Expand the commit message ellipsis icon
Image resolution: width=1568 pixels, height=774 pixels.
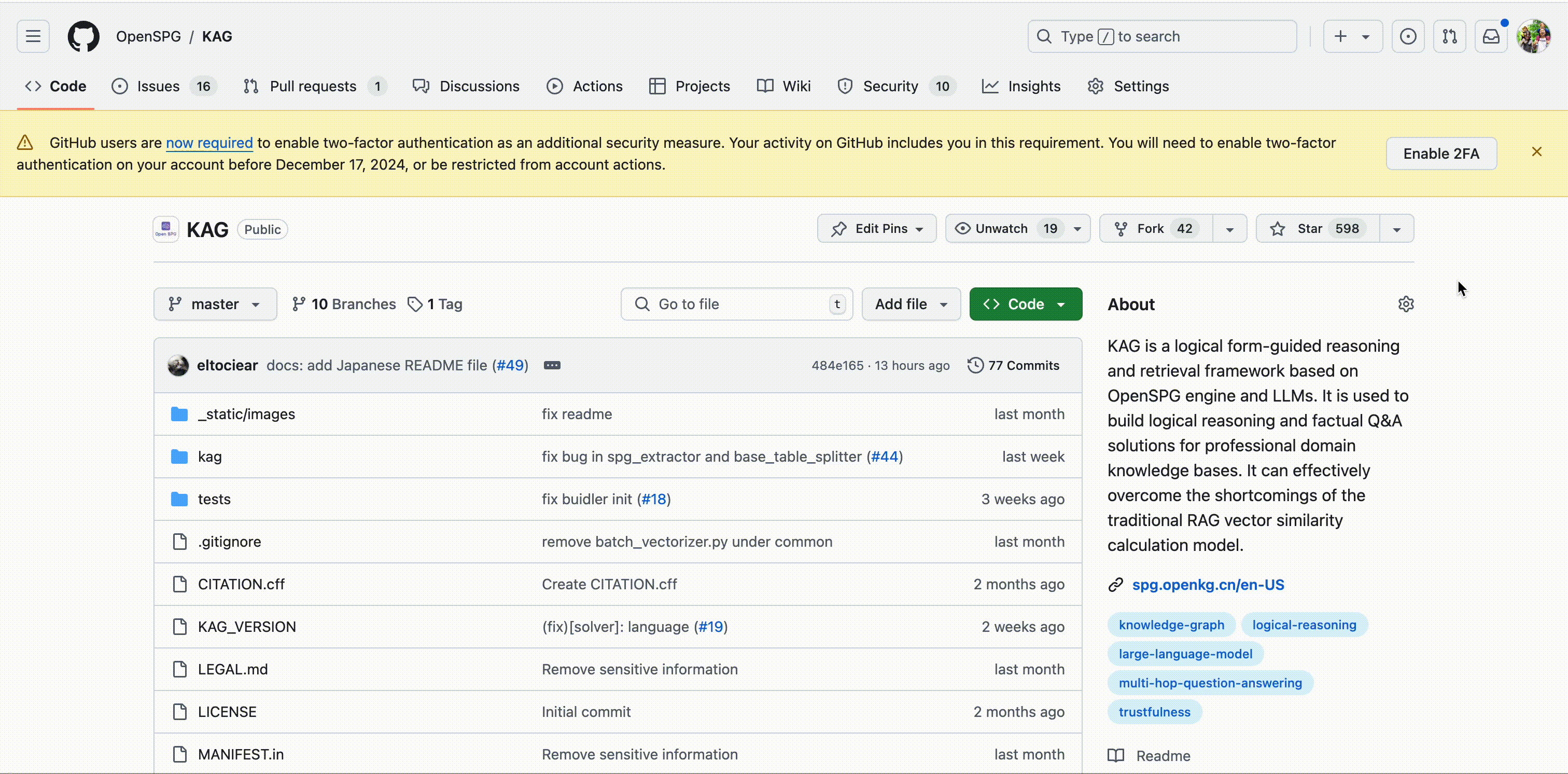click(x=552, y=365)
